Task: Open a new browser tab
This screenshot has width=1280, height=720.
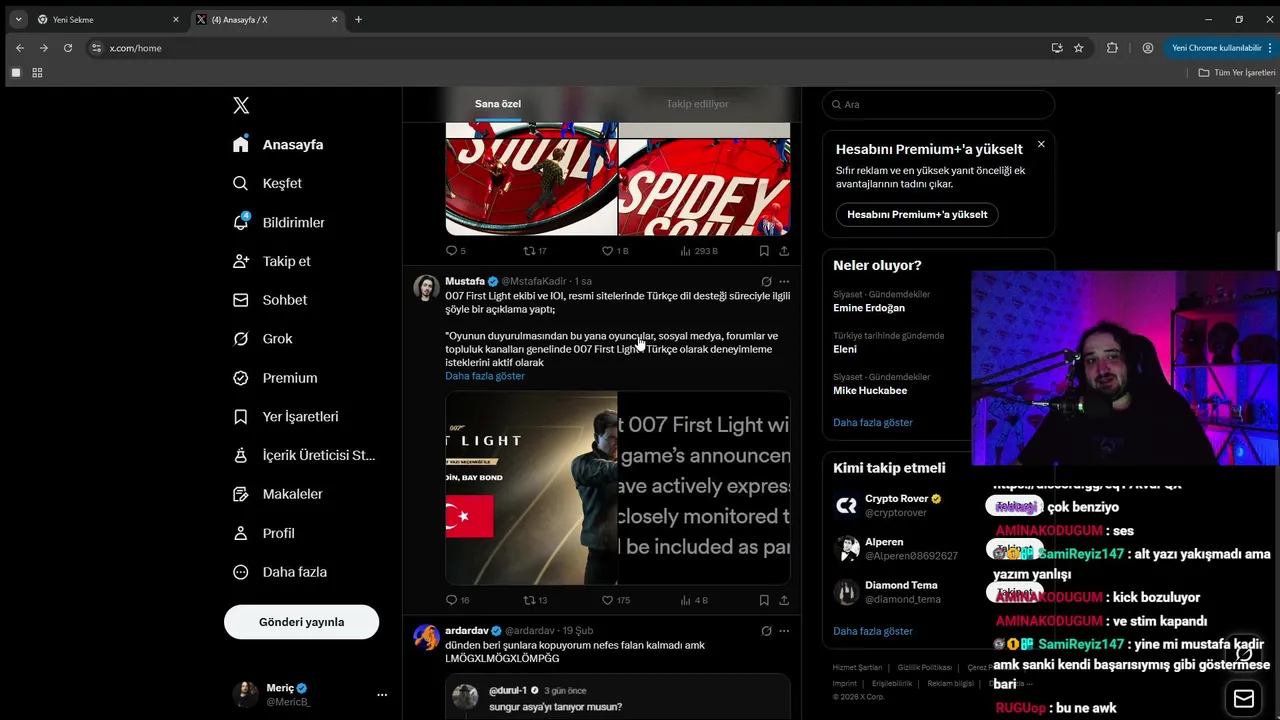Action: point(358,19)
